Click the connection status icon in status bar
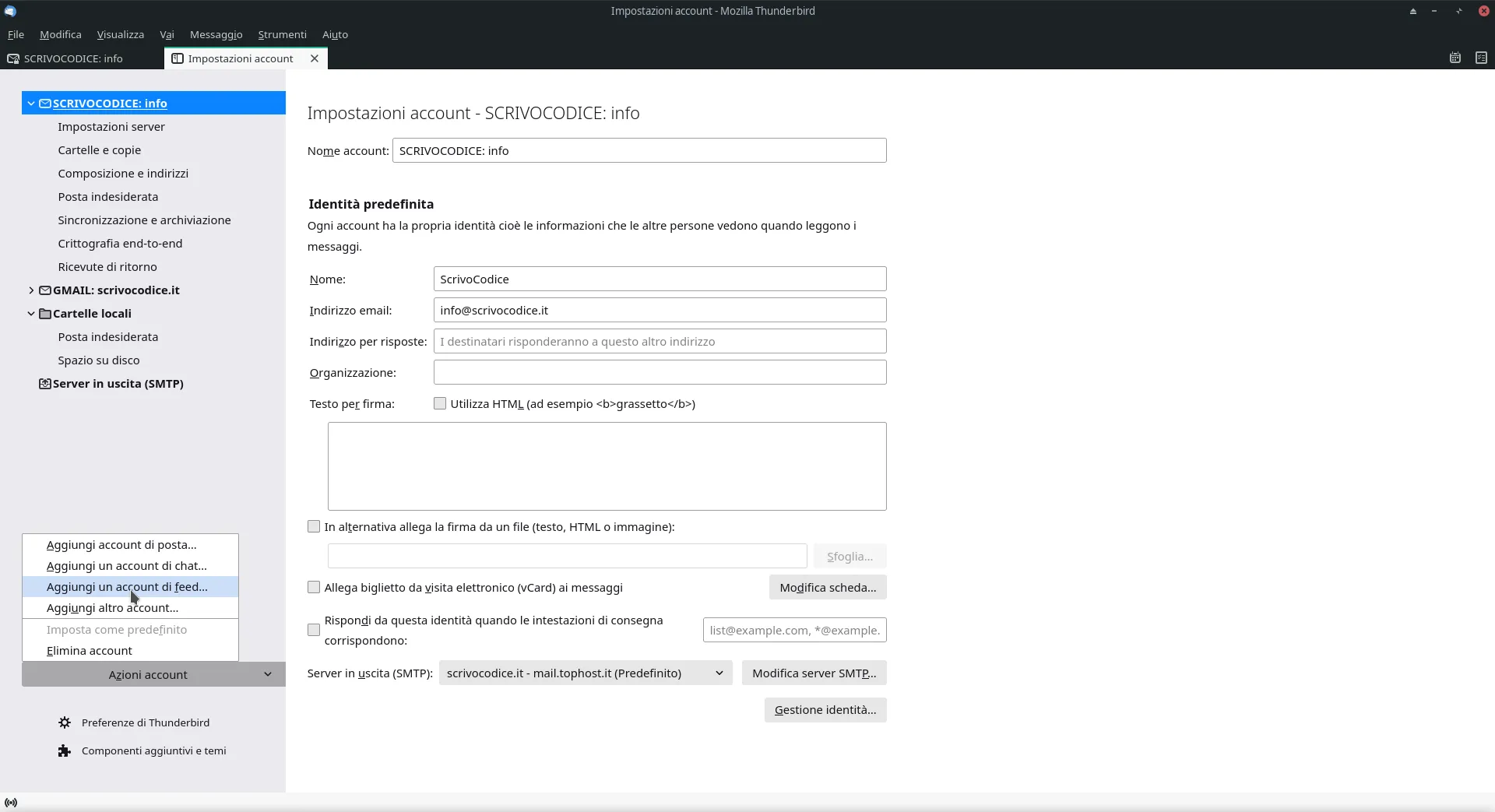This screenshot has height=812, width=1495. point(11,803)
